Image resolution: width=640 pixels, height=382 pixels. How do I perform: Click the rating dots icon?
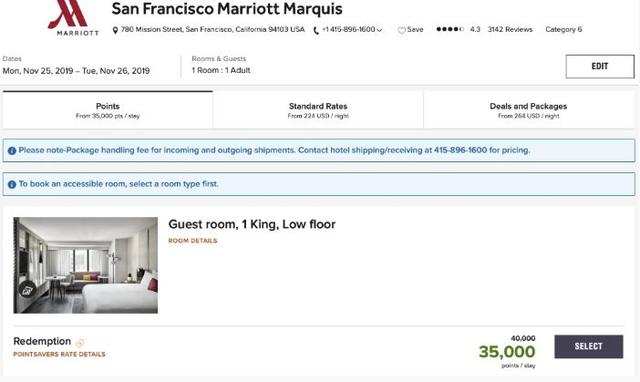(x=450, y=29)
